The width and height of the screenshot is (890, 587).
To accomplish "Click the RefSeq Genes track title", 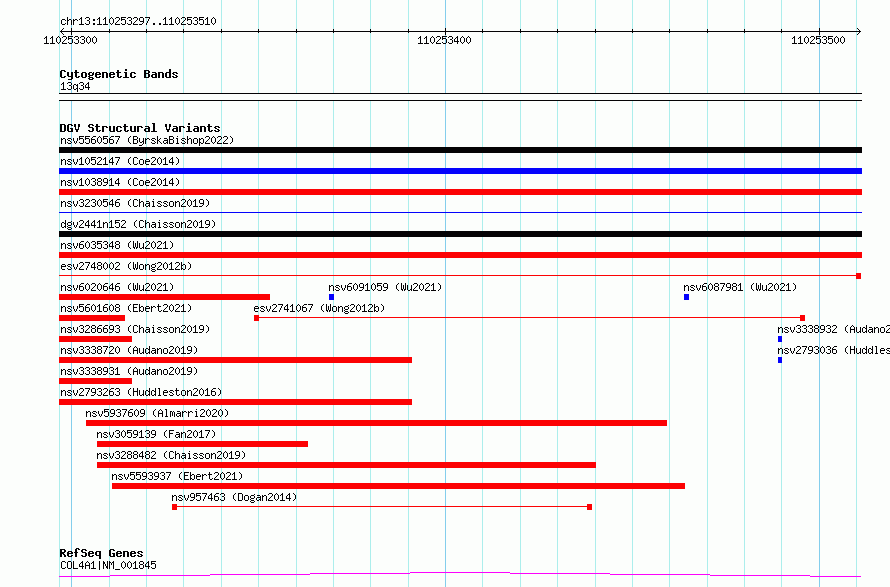I will tap(101, 553).
